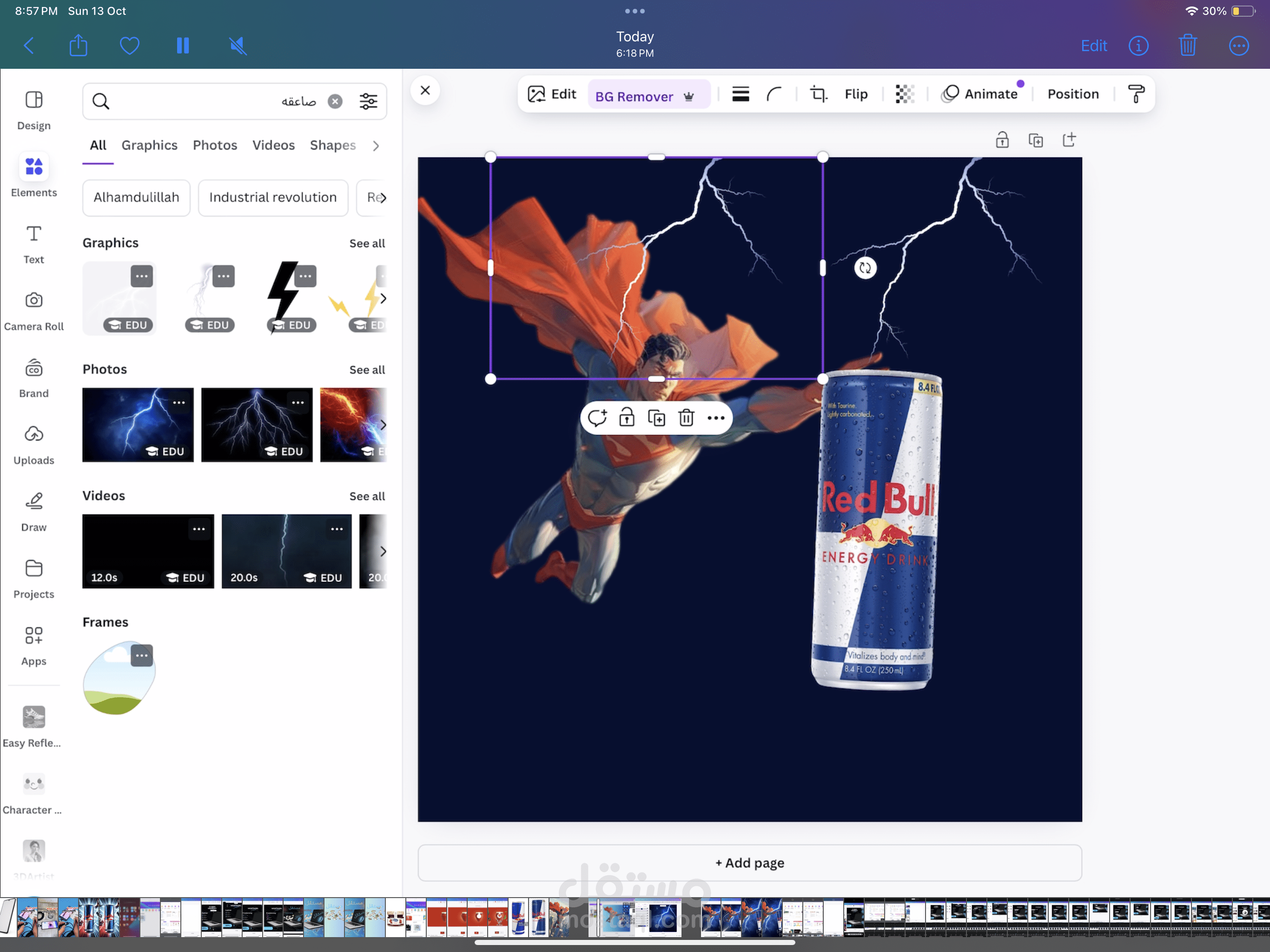Viewport: 1270px width, 952px height.
Task: Click the Add page button
Action: click(x=749, y=862)
